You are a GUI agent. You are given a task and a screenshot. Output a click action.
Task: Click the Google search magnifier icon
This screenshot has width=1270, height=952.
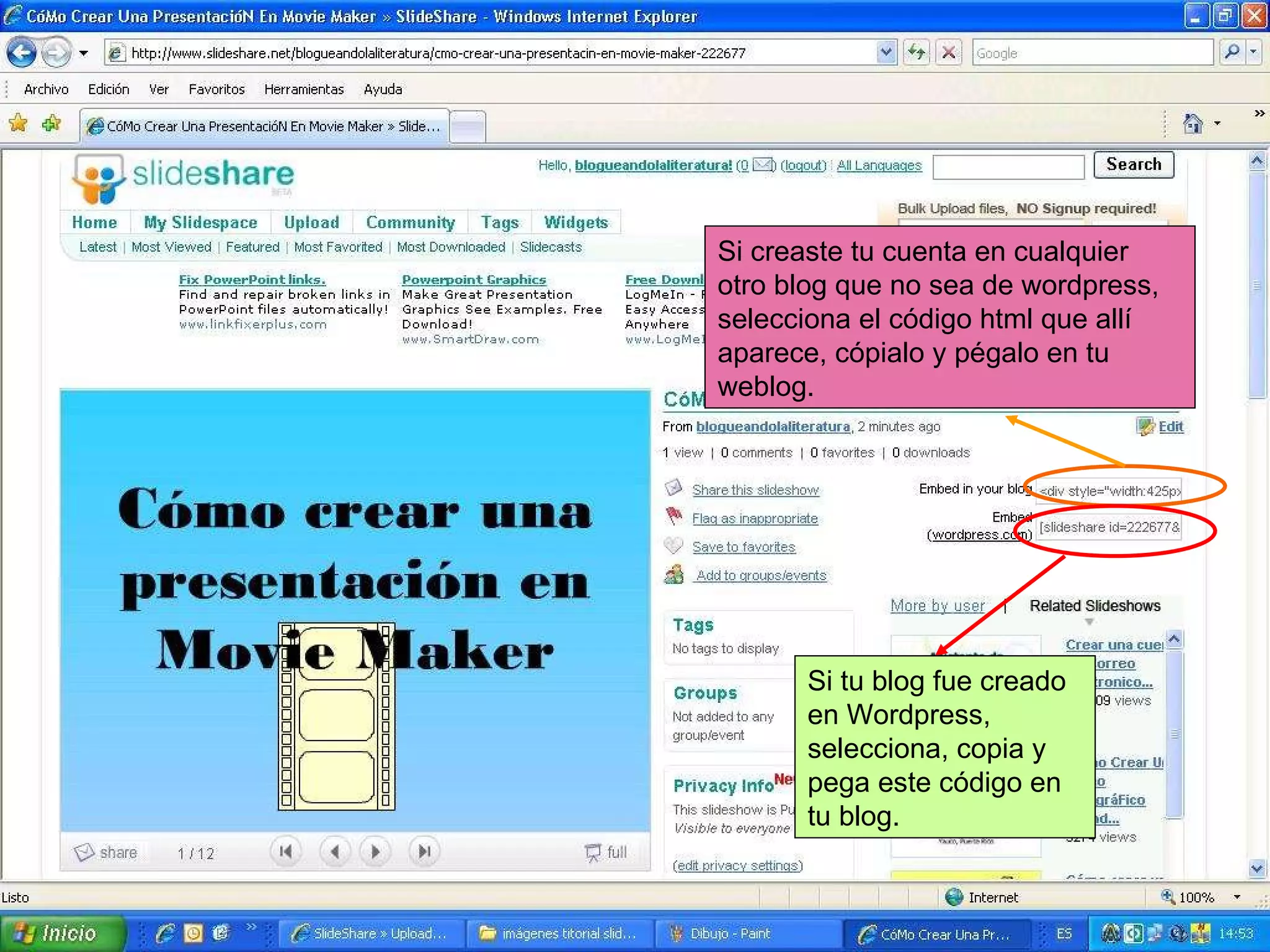pyautogui.click(x=1232, y=53)
